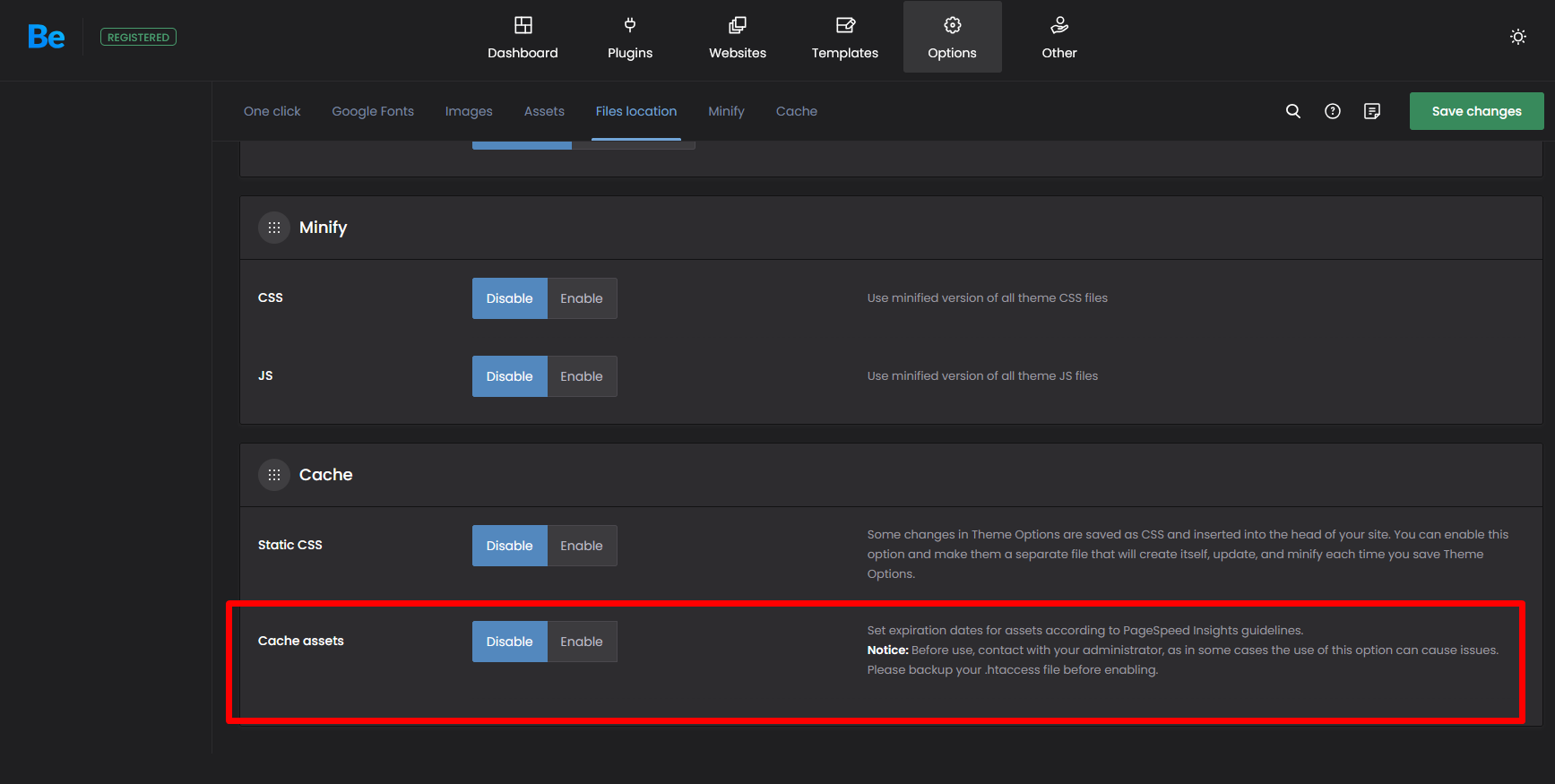Enable the Cache assets option
The height and width of the screenshot is (784, 1555).
[582, 642]
